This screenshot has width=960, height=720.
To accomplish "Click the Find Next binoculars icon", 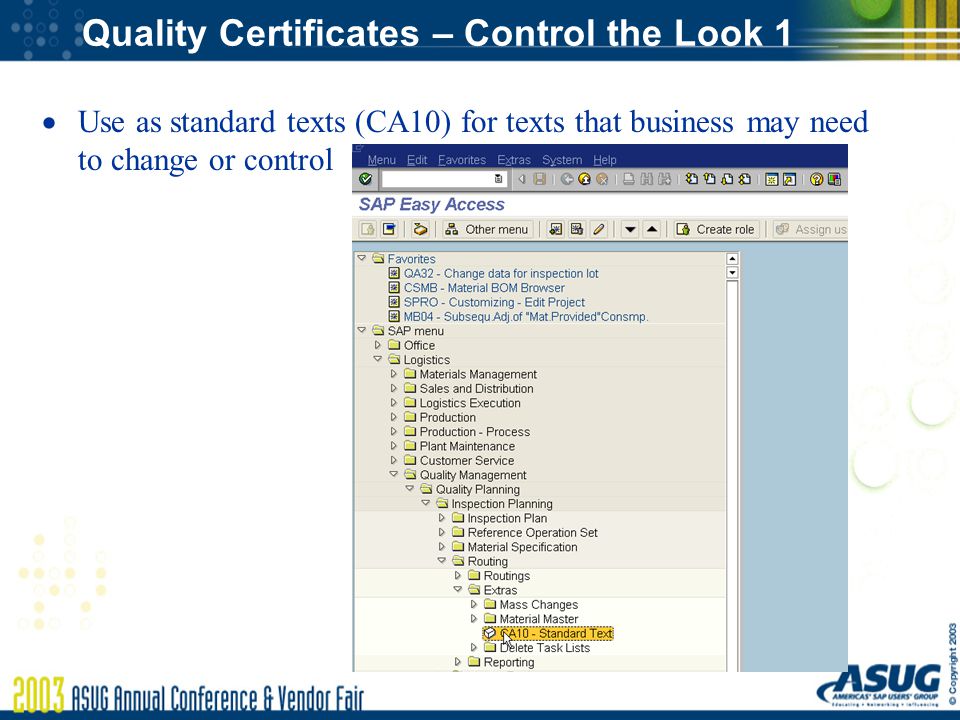I will pos(664,179).
